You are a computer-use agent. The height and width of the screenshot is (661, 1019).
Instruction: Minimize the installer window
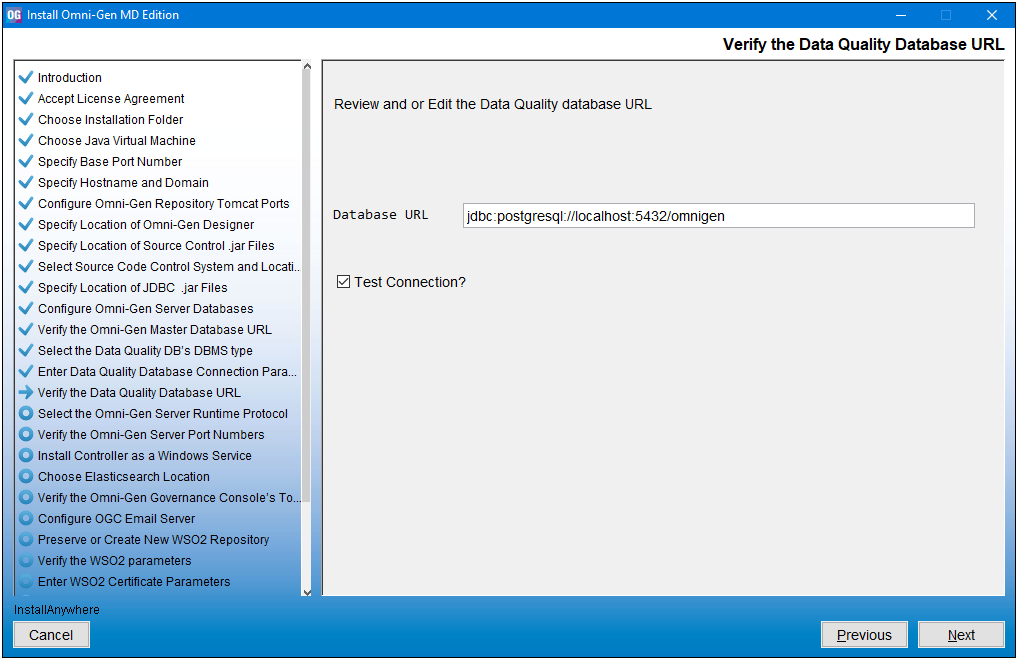pos(901,15)
